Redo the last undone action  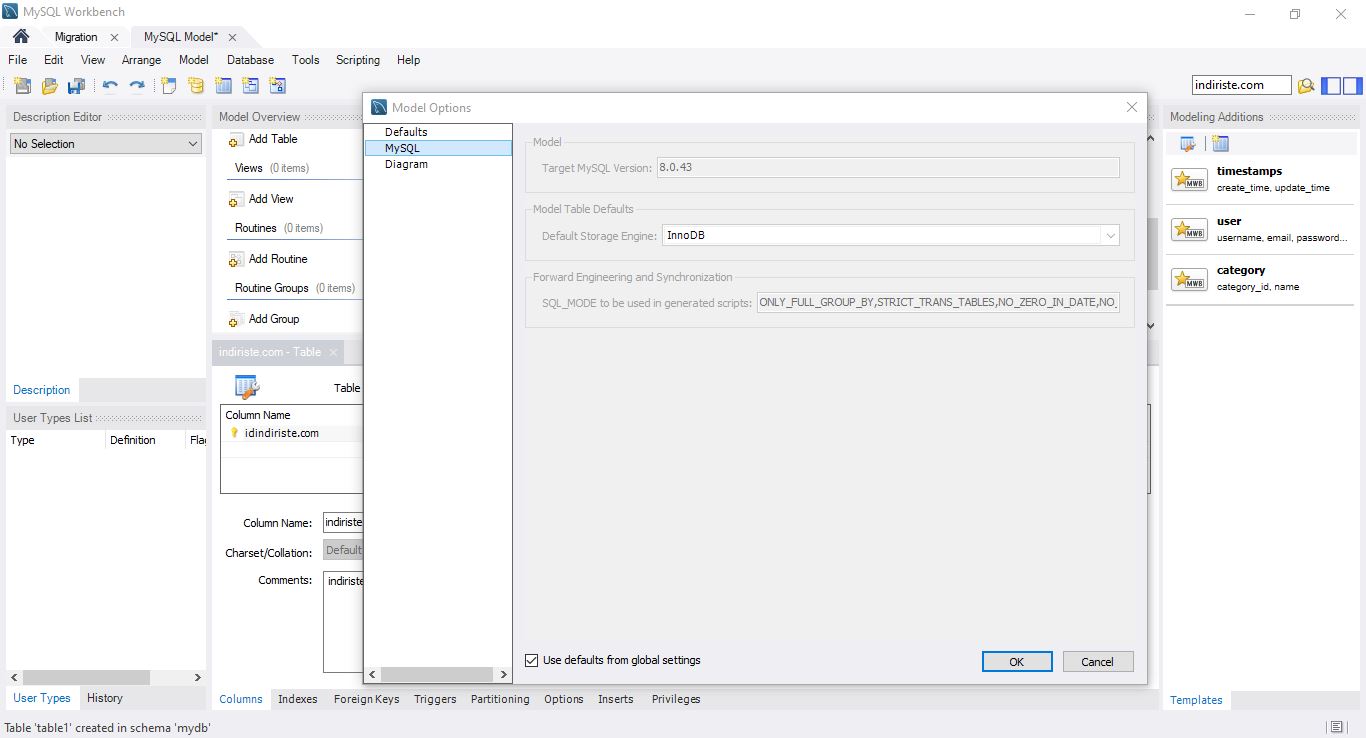click(x=137, y=86)
